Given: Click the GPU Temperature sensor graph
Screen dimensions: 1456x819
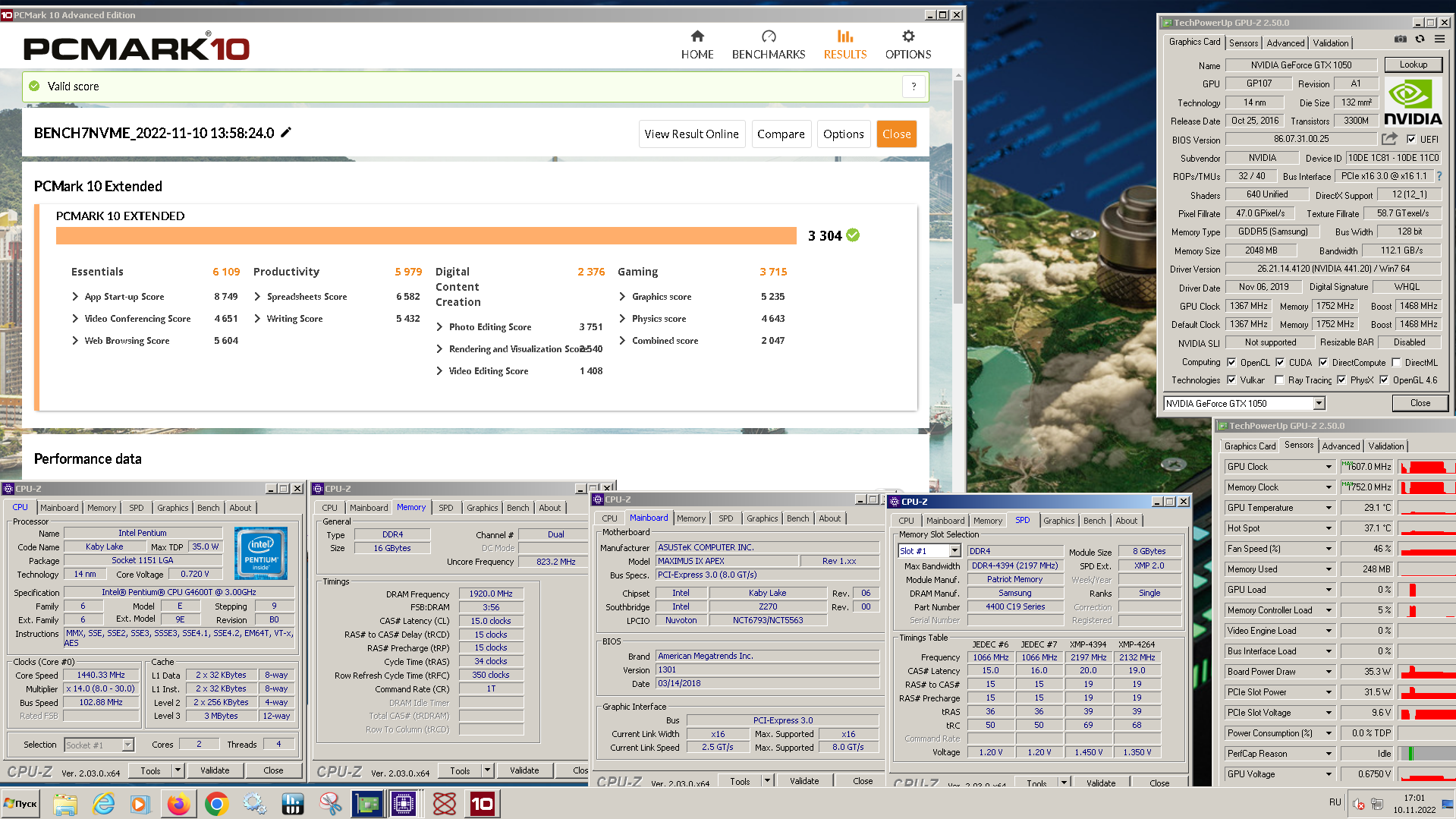Looking at the screenshot, I should [1426, 508].
